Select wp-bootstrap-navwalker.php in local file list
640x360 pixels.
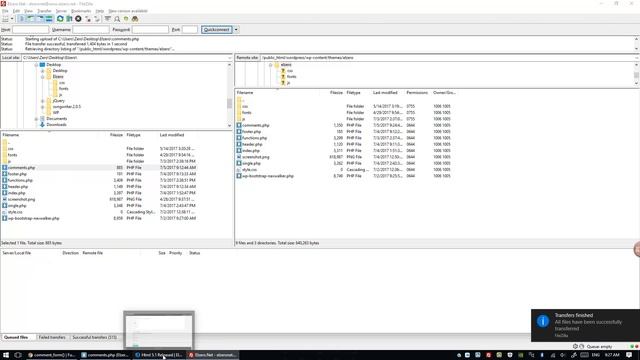pyautogui.click(x=33, y=218)
